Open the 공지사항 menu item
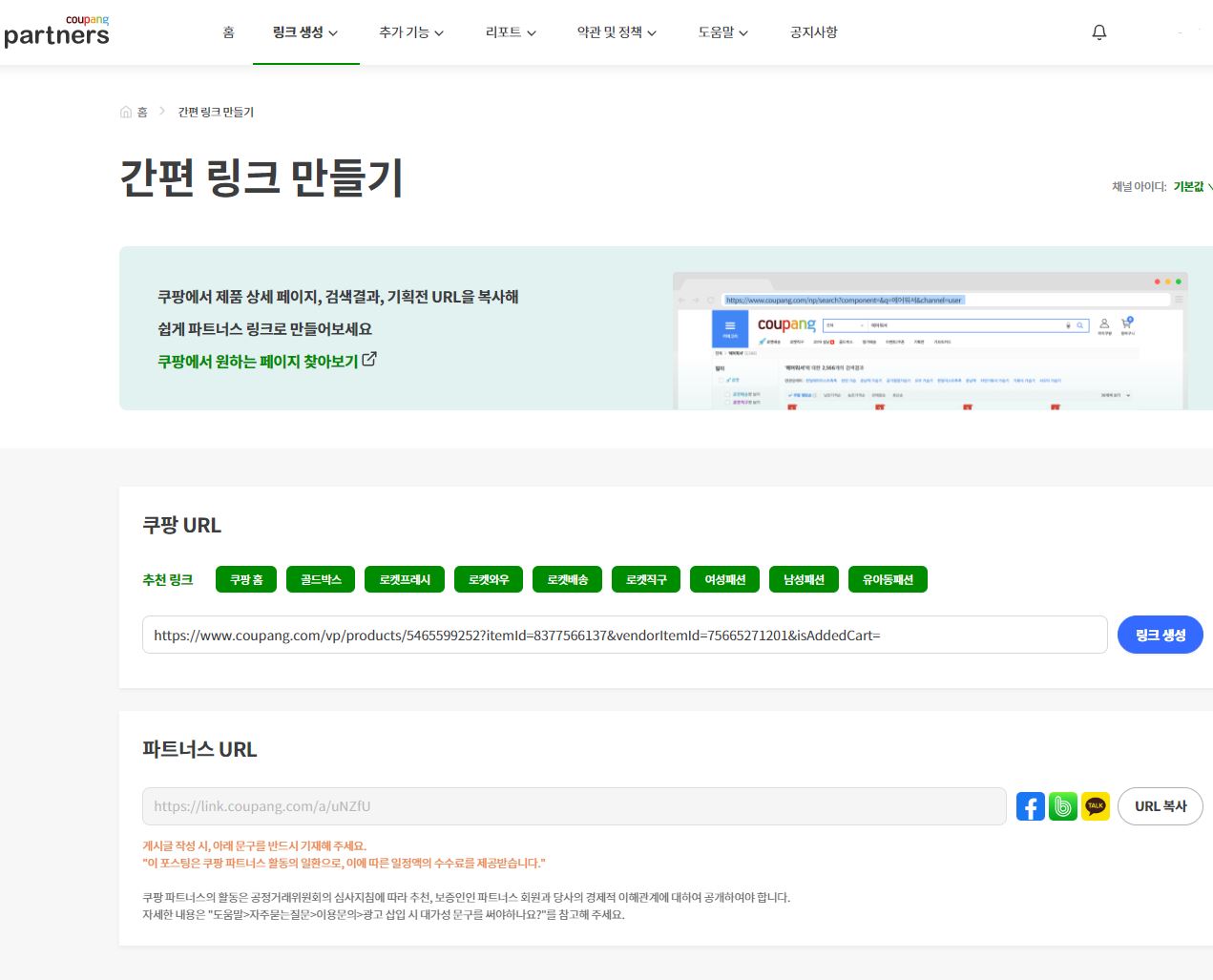This screenshot has width=1213, height=980. 813,31
